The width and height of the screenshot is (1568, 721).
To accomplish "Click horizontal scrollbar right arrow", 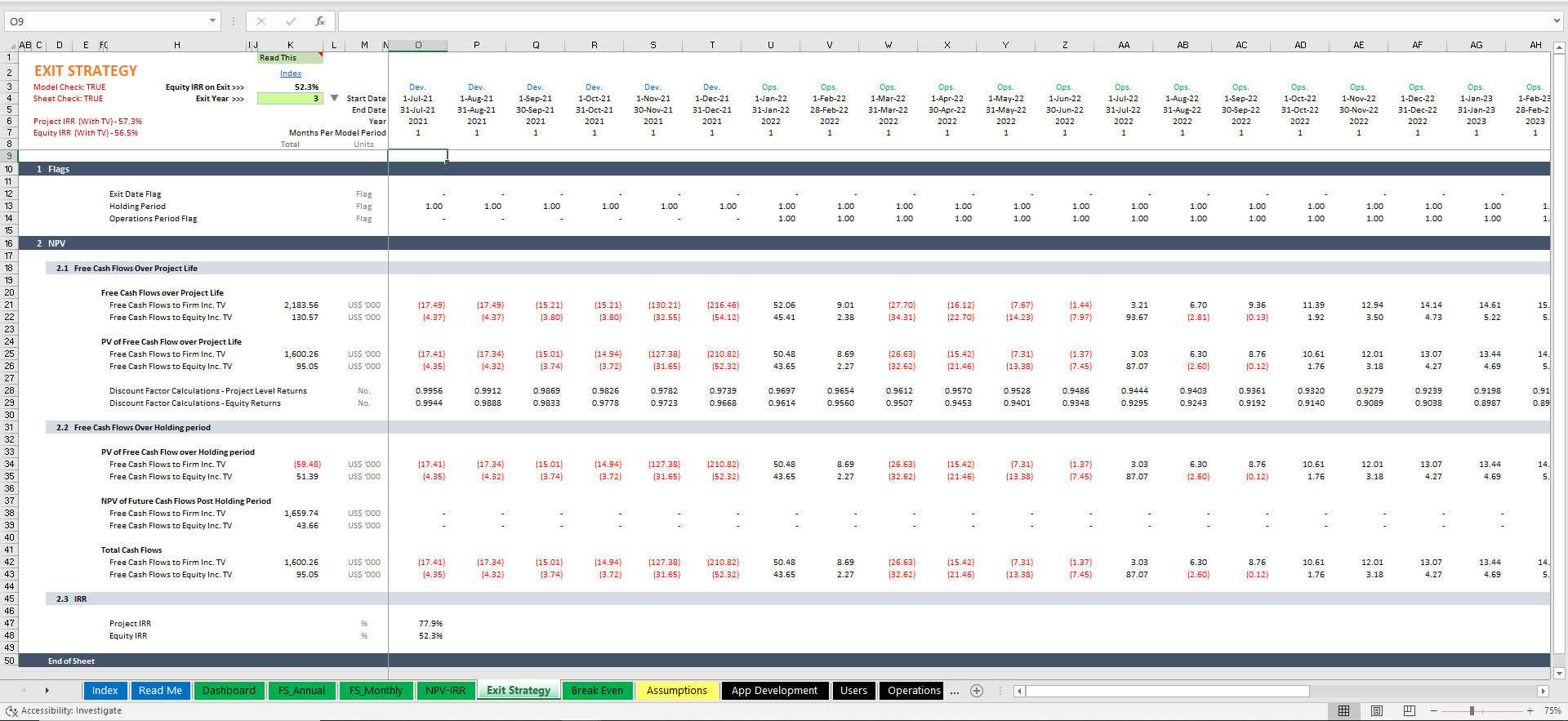I will click(x=1543, y=692).
